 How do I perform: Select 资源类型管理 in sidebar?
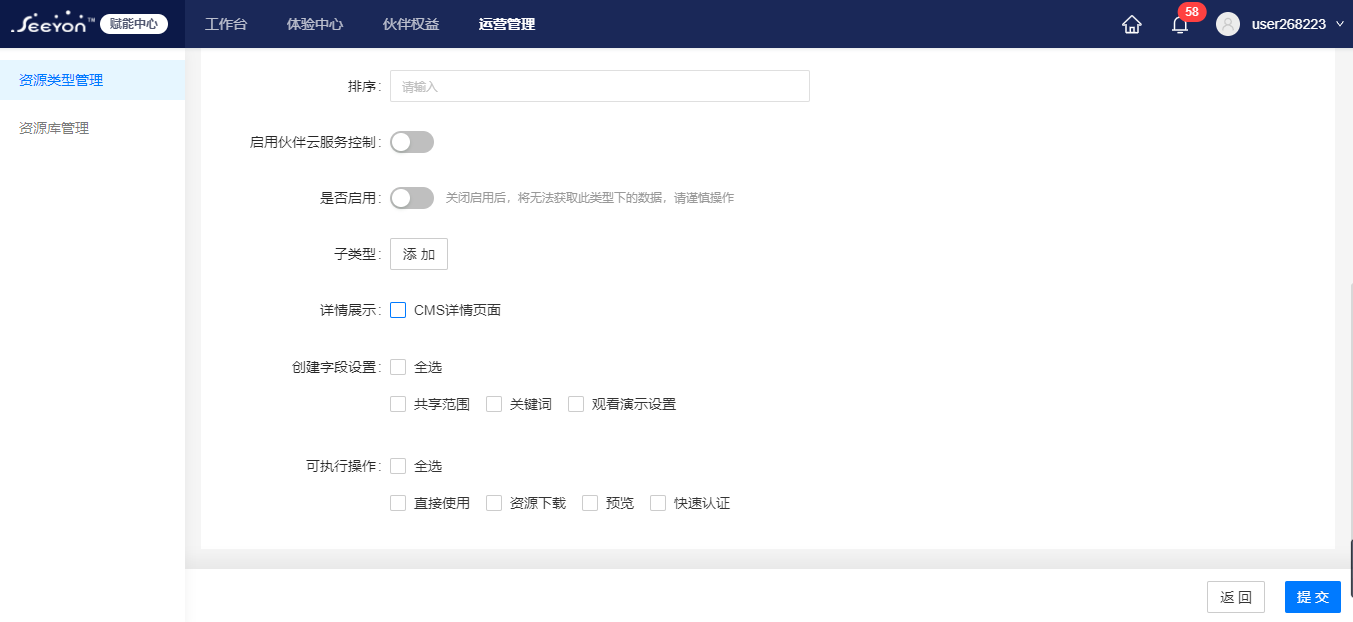tap(92, 80)
